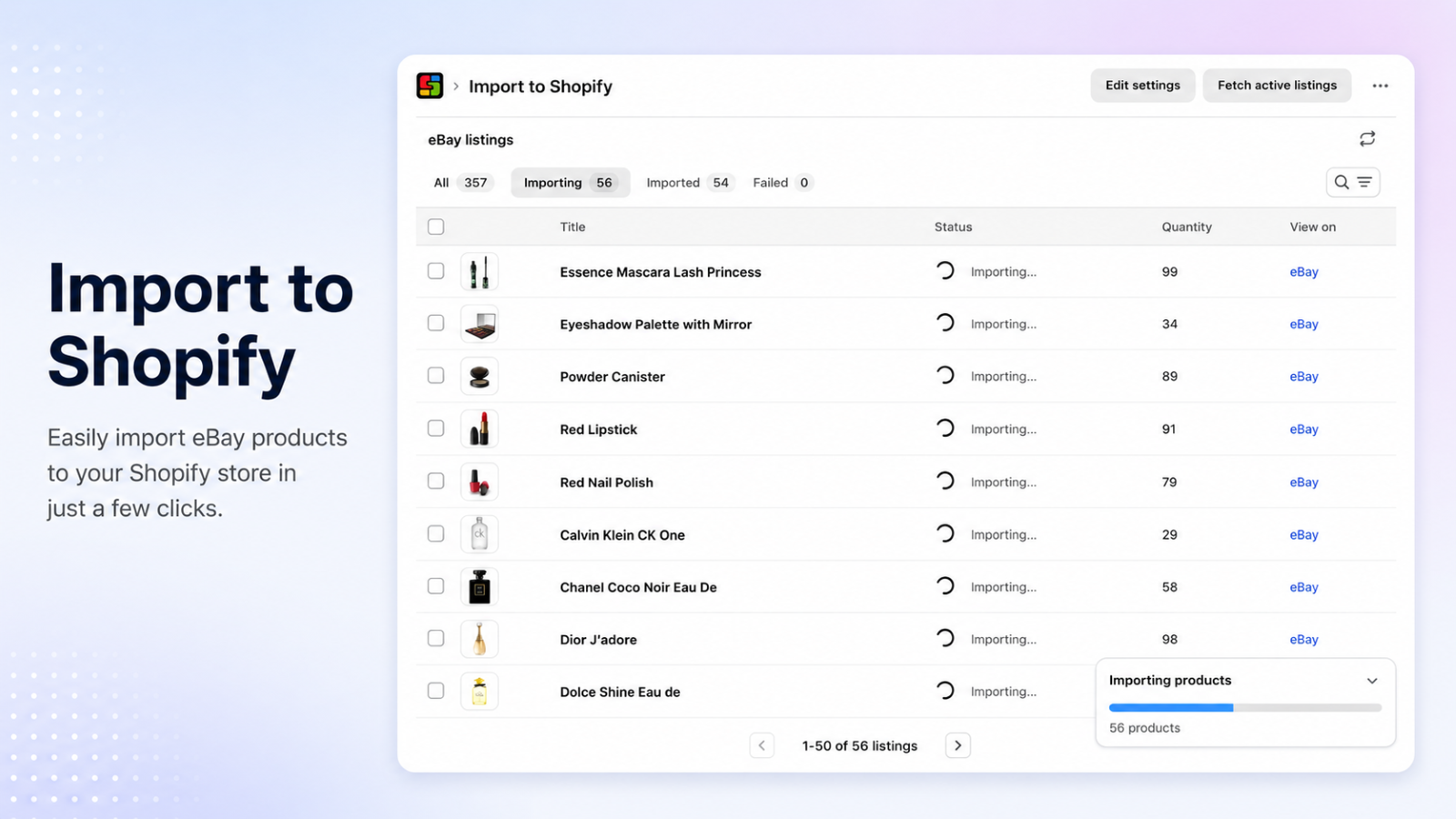Click the 56 products progress label
The image size is (1456, 819).
[1145, 728]
